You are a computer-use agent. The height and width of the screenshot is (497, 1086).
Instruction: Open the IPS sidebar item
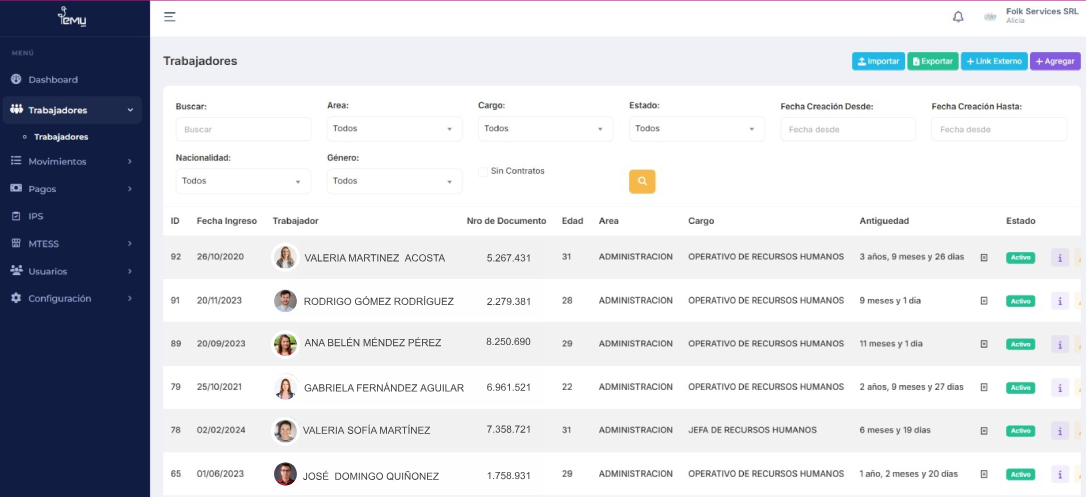36,216
